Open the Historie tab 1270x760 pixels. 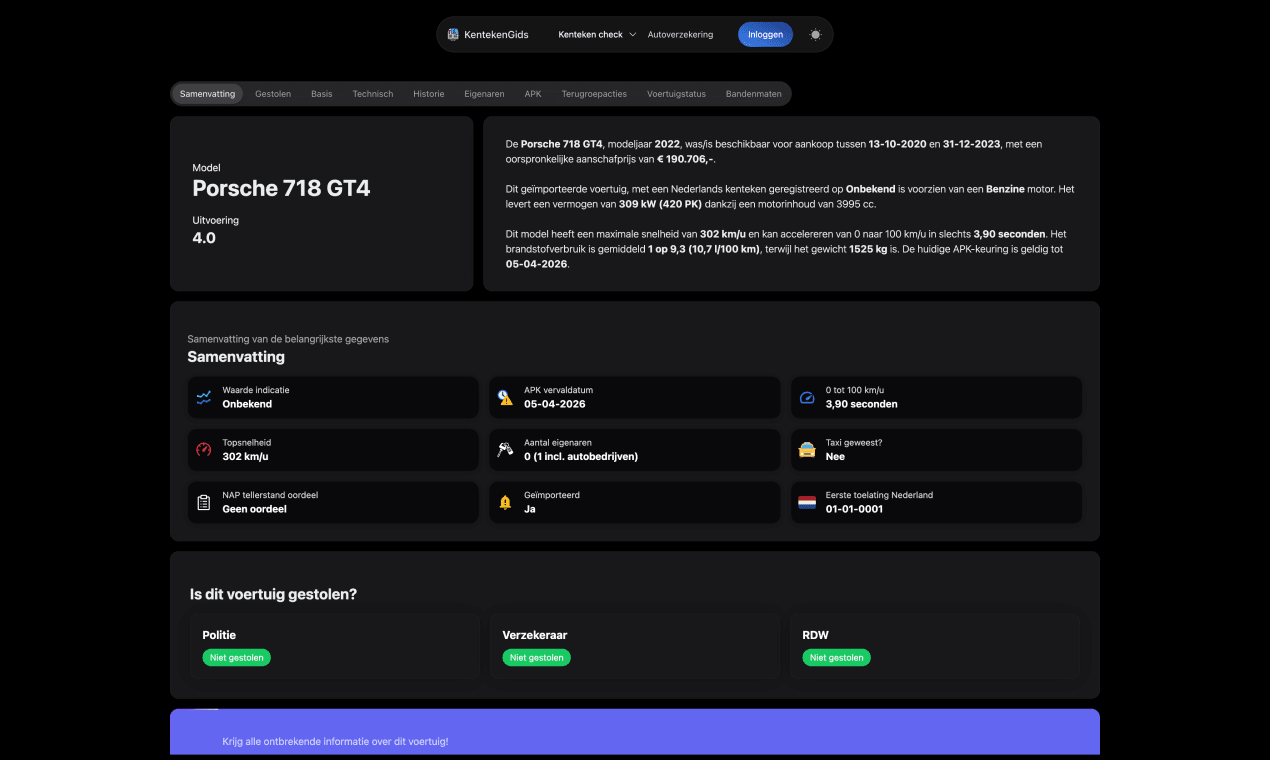428,94
